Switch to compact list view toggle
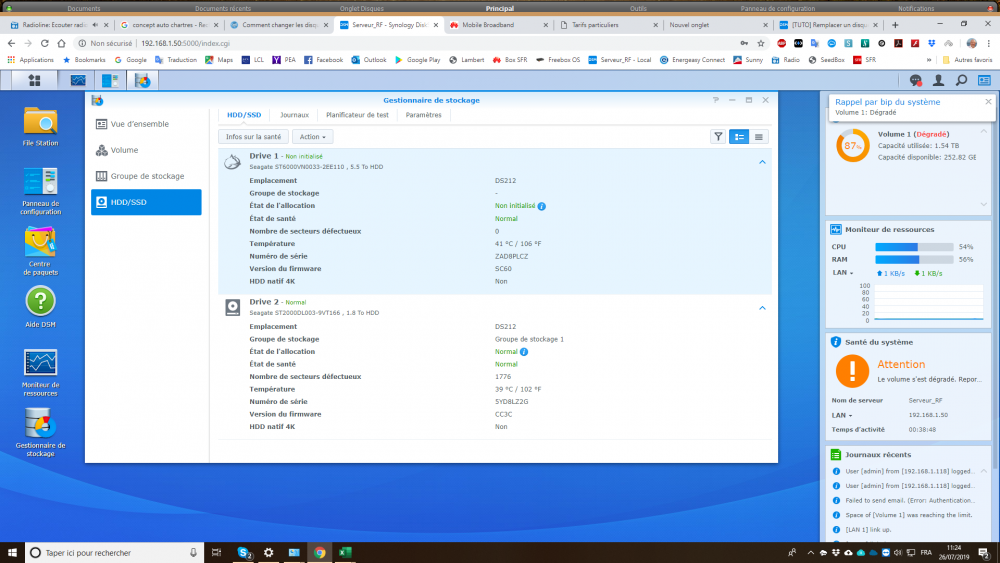 tap(760, 136)
